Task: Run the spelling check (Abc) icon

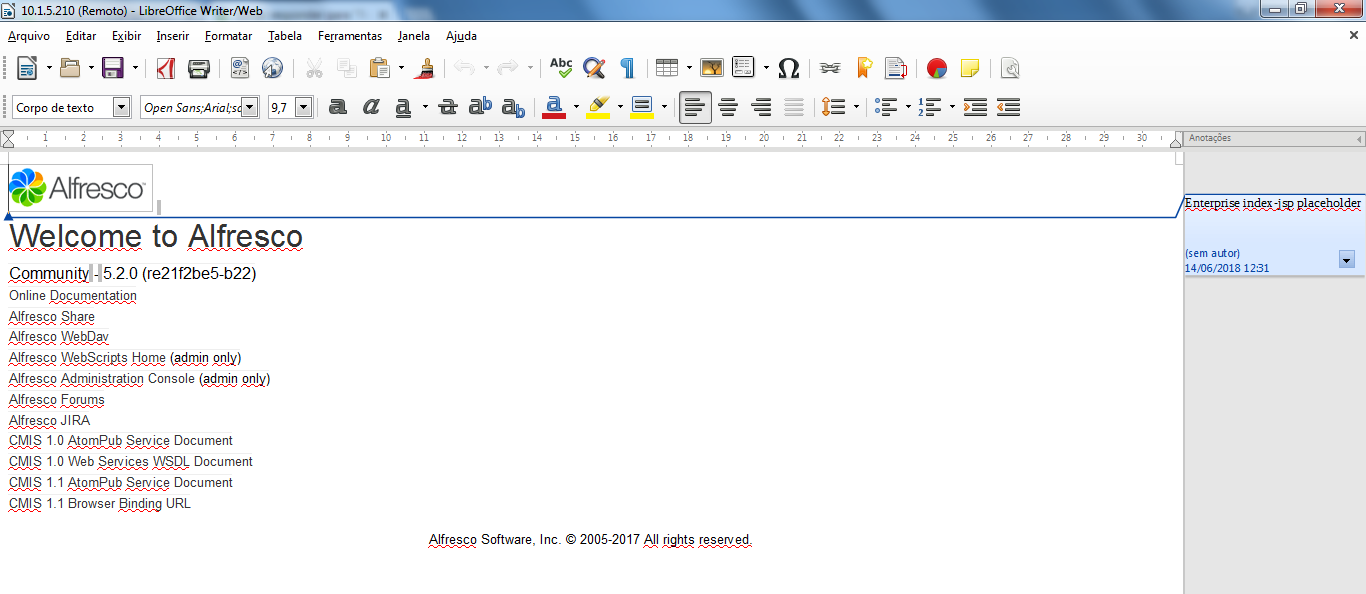Action: click(561, 68)
